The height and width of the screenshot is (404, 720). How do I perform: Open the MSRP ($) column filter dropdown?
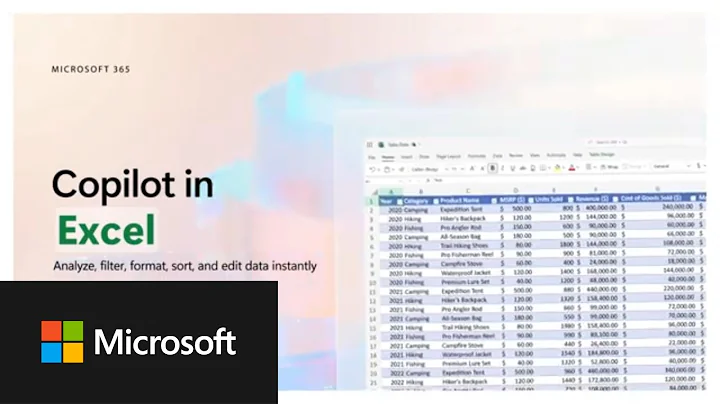[531, 200]
